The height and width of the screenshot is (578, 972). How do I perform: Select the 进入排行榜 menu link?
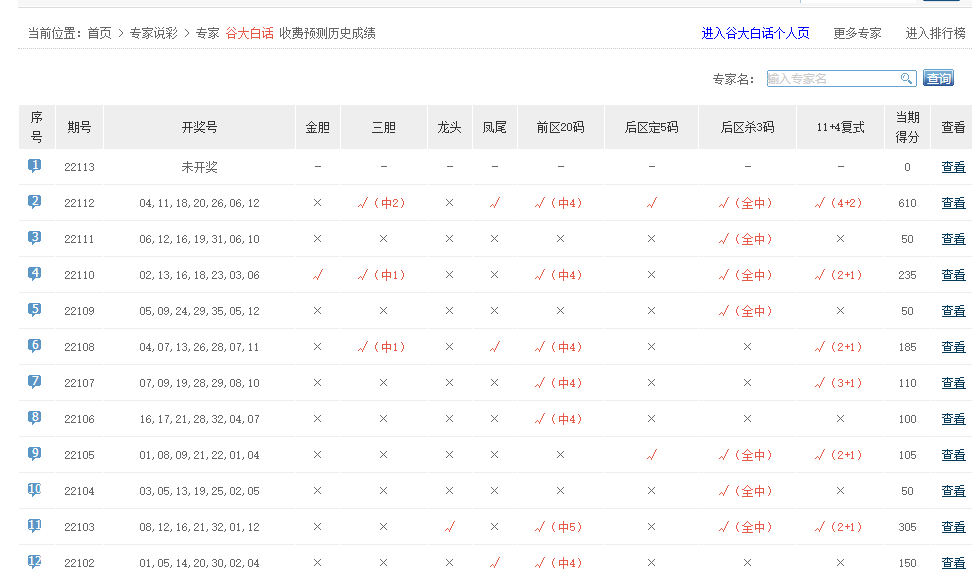tap(935, 33)
